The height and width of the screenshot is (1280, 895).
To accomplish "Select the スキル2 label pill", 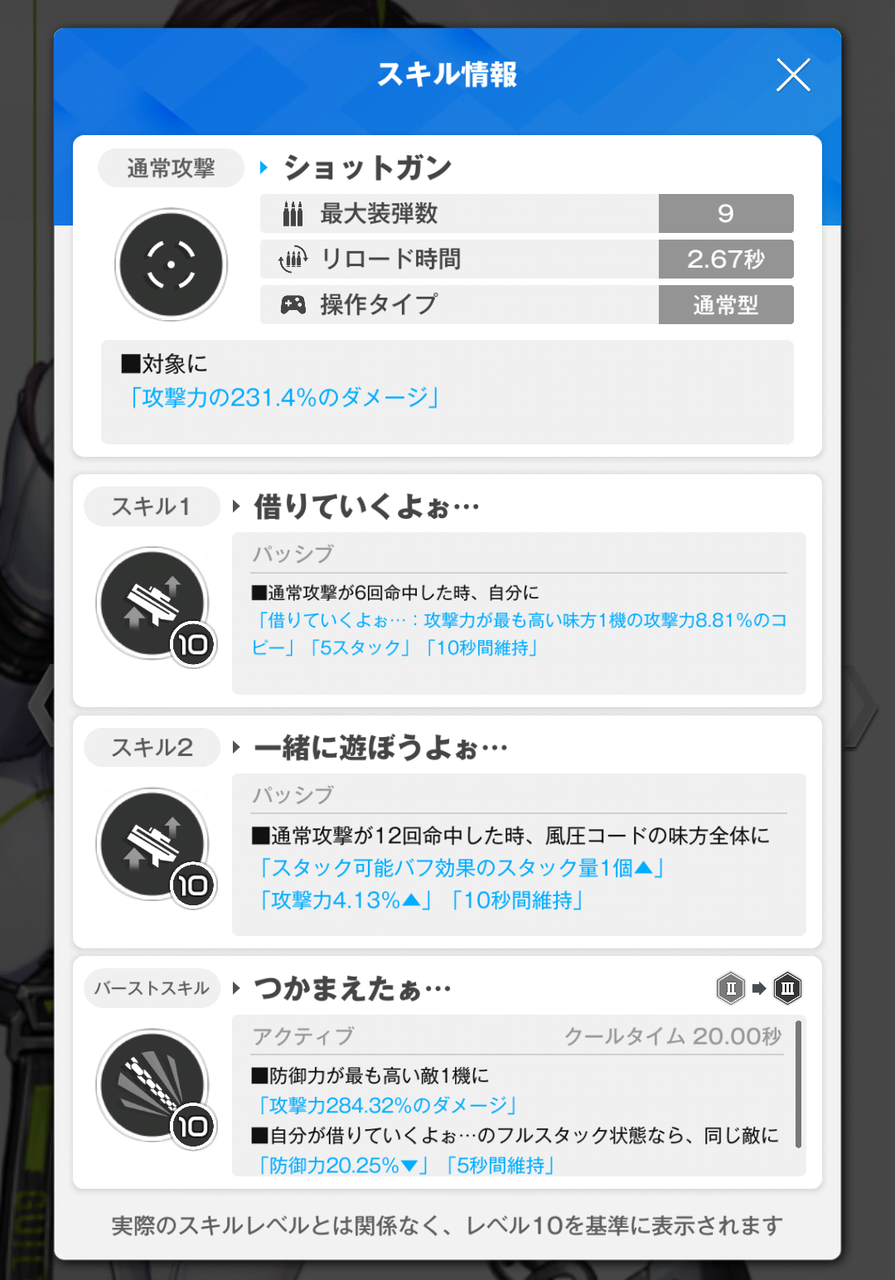I will (151, 747).
